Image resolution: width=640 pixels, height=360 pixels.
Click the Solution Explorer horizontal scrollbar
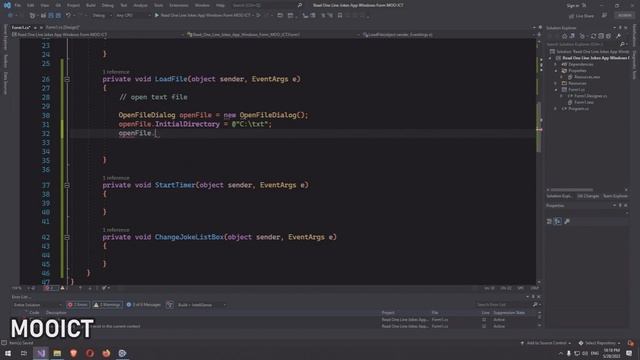click(x=571, y=190)
